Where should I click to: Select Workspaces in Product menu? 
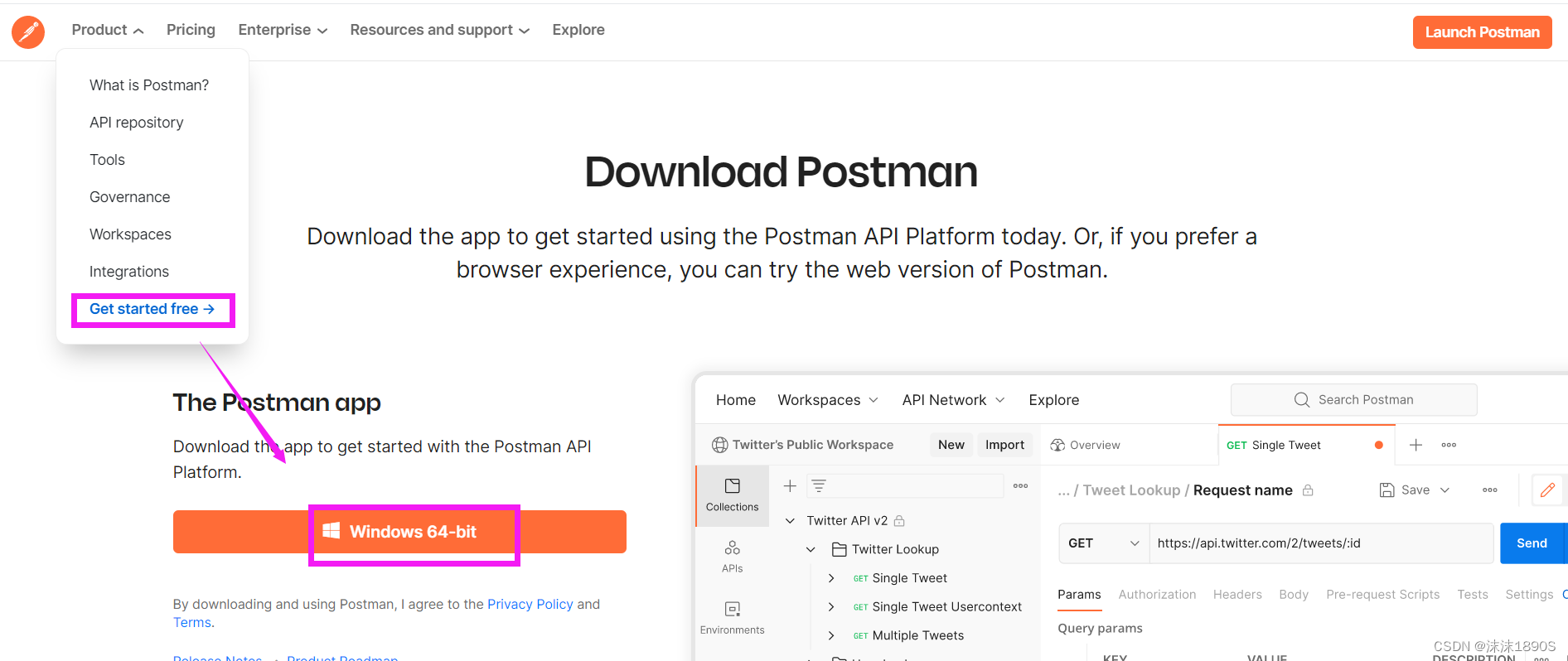(x=130, y=234)
